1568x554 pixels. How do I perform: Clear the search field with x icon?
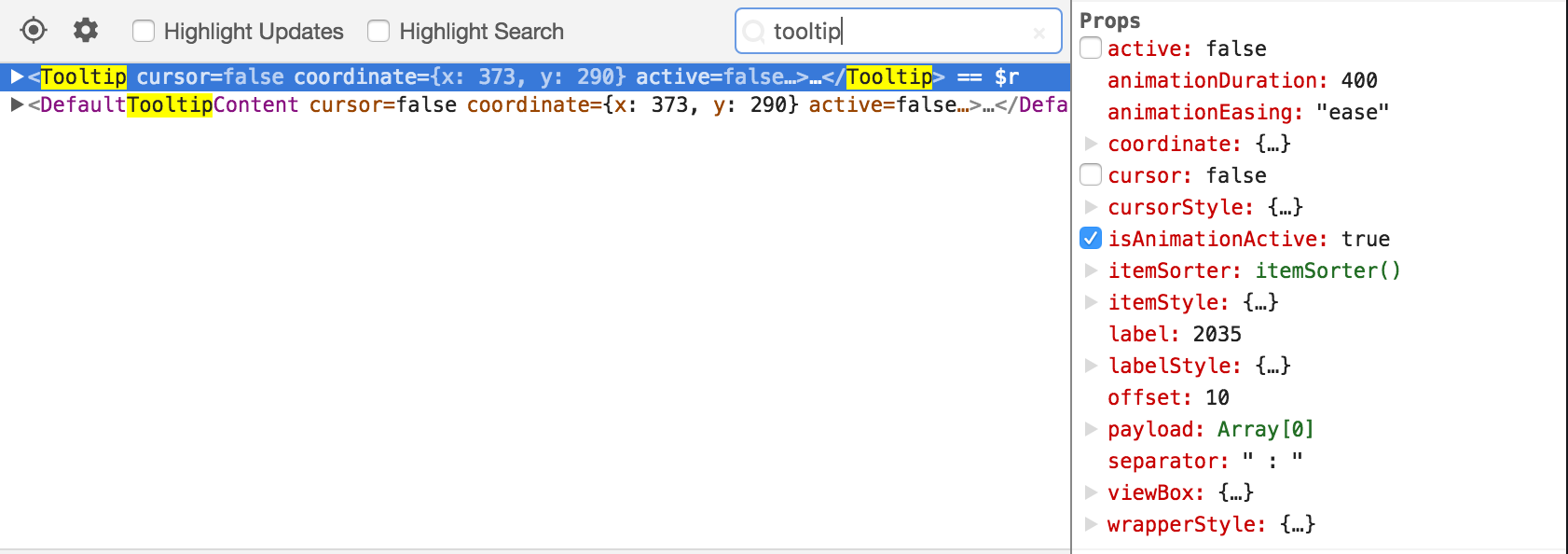[1039, 33]
